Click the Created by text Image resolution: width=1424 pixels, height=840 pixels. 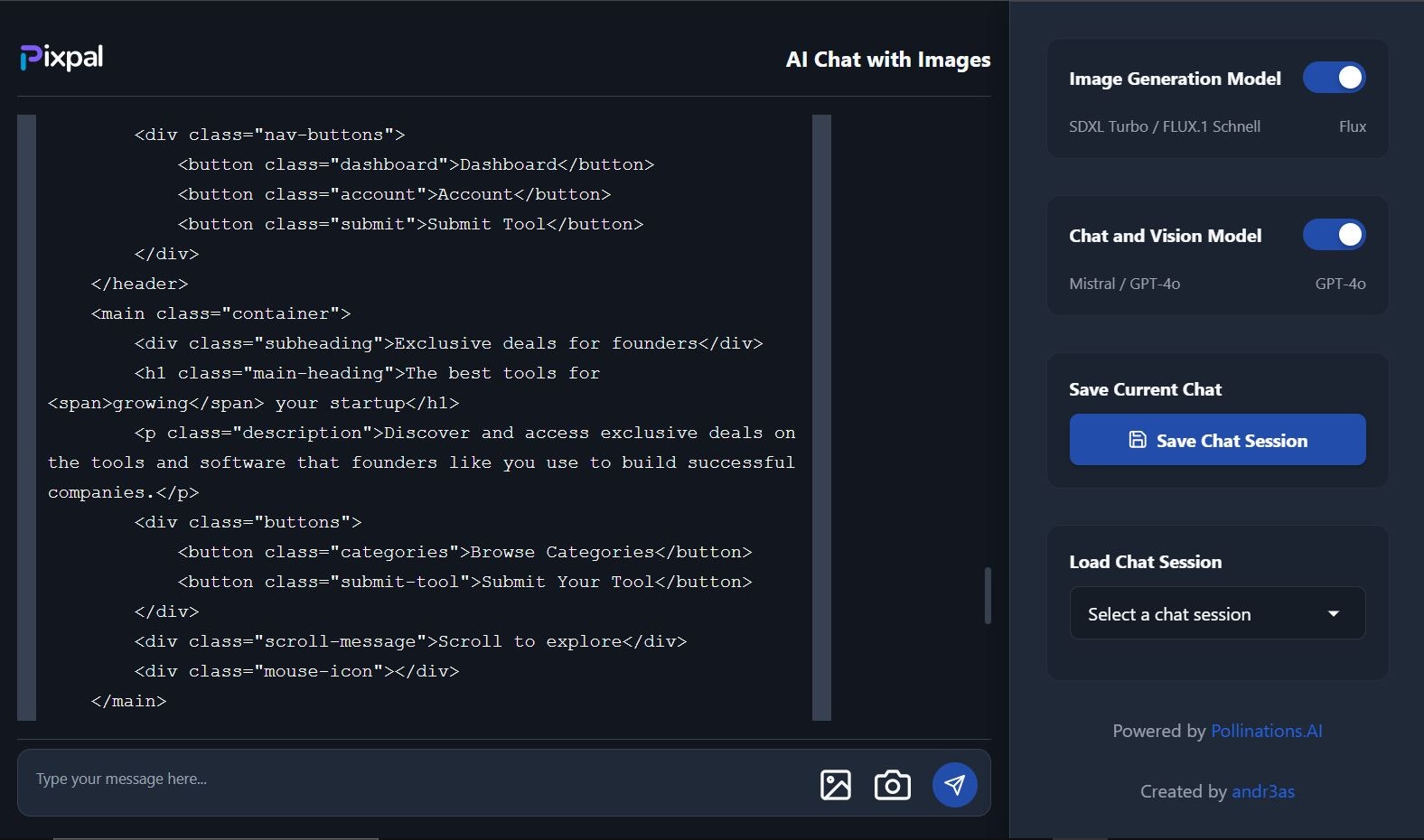1184,791
